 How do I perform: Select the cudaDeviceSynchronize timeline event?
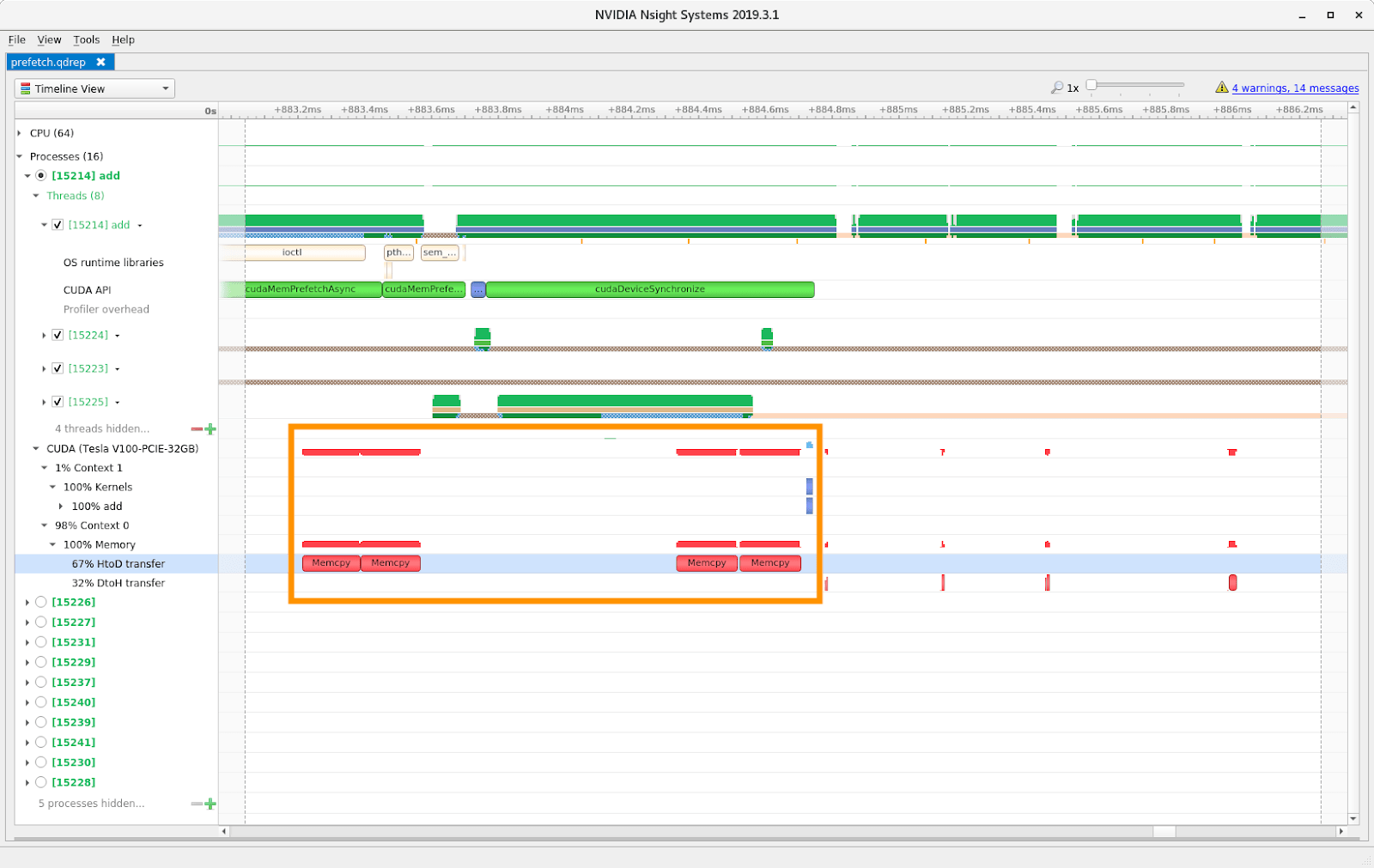click(x=650, y=289)
